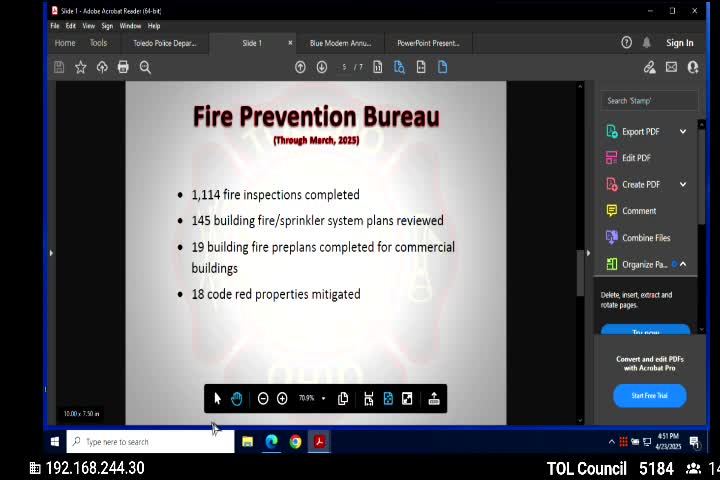Send file by email envelope icon
The image size is (720, 480).
pyautogui.click(x=671, y=67)
